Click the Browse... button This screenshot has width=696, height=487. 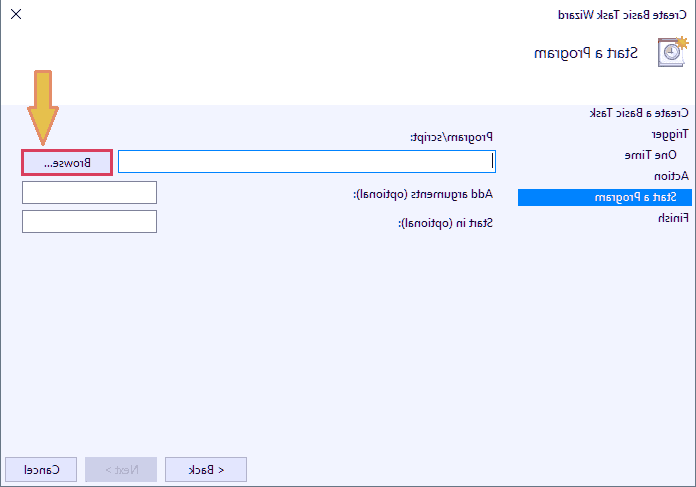click(x=67, y=163)
